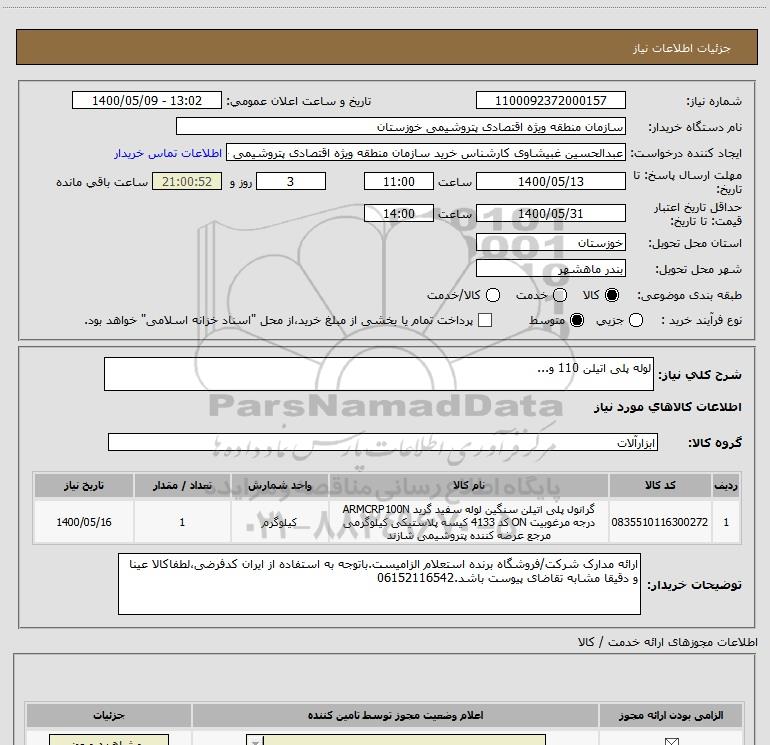Click the کد کالا column header
This screenshot has height=745, width=770.
pyautogui.click(x=660, y=485)
